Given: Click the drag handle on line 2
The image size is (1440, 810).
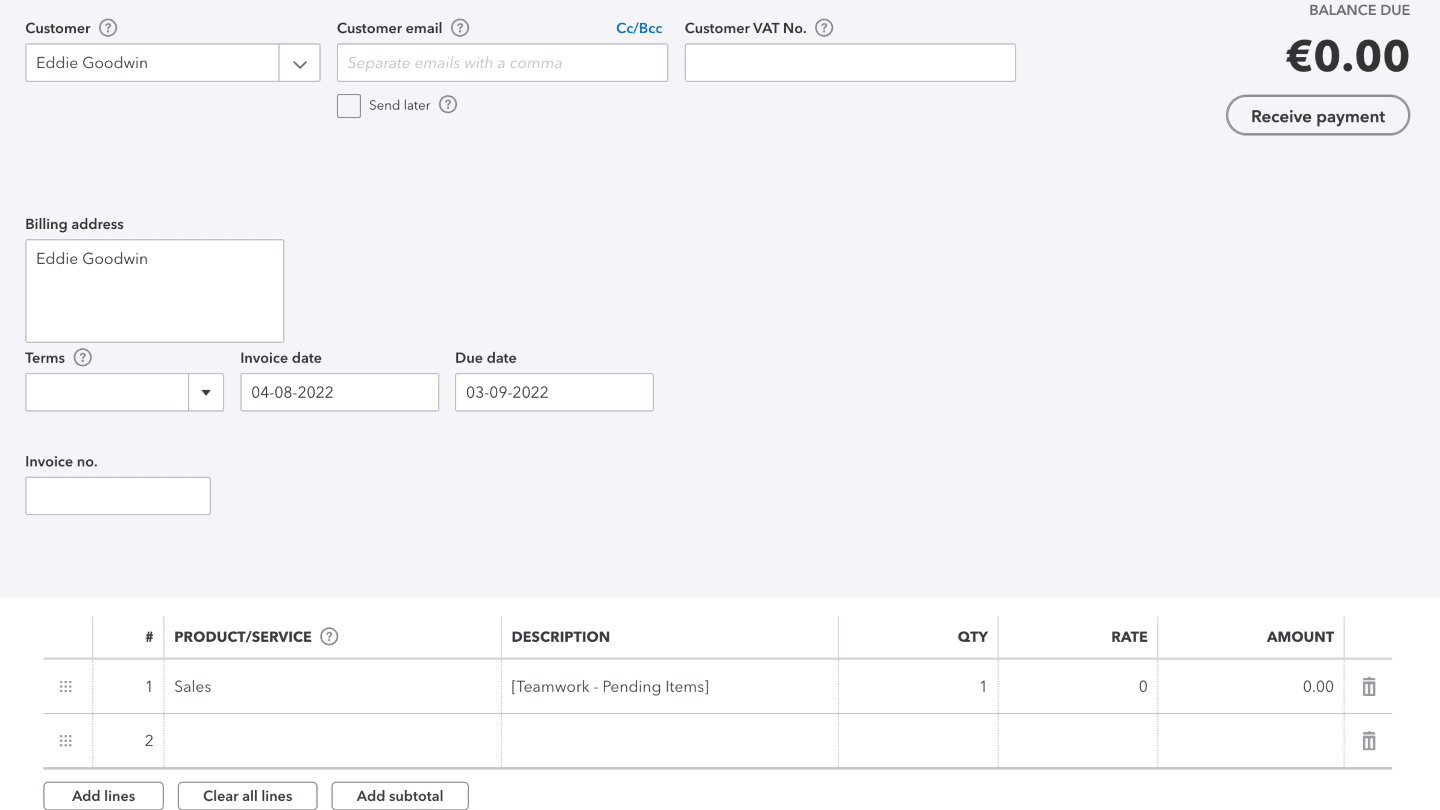Looking at the screenshot, I should pos(66,741).
